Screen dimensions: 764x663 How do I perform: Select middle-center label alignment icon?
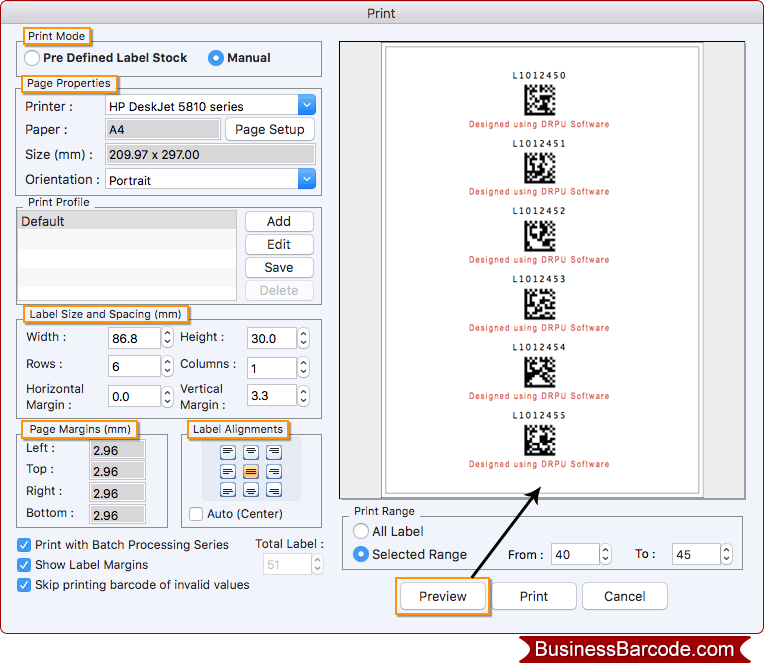click(x=251, y=471)
